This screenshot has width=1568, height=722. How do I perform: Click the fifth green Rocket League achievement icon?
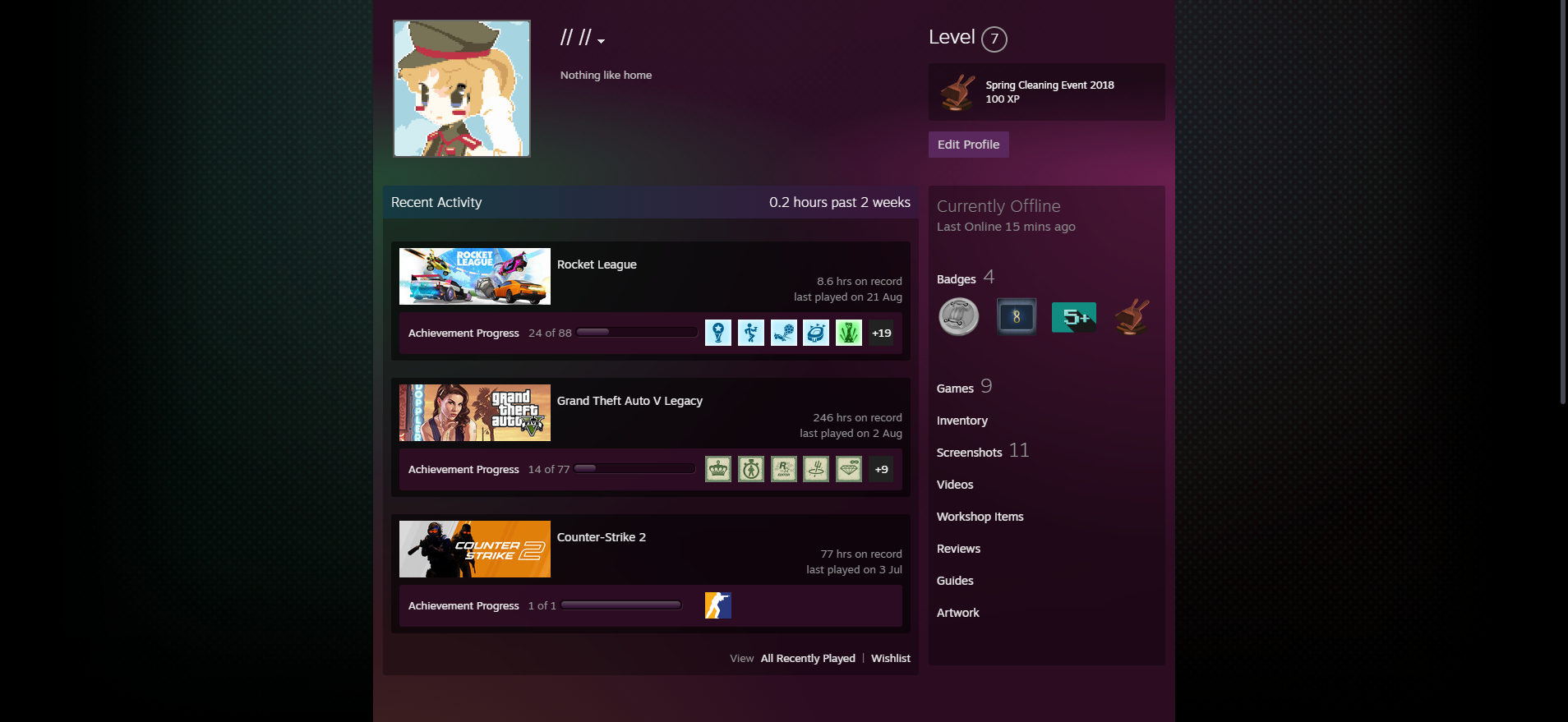(849, 333)
